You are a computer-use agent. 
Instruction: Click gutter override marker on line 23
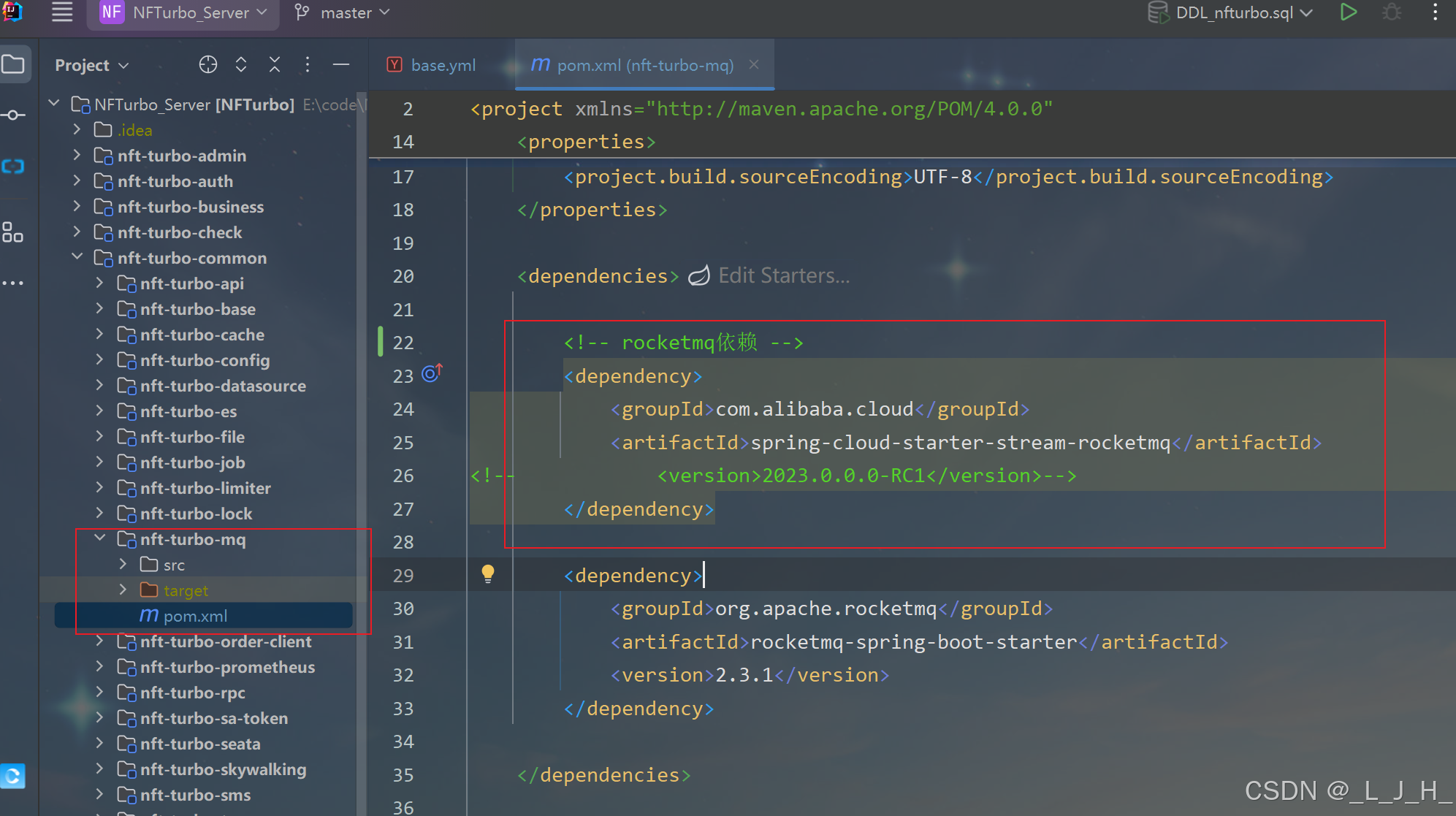(432, 374)
